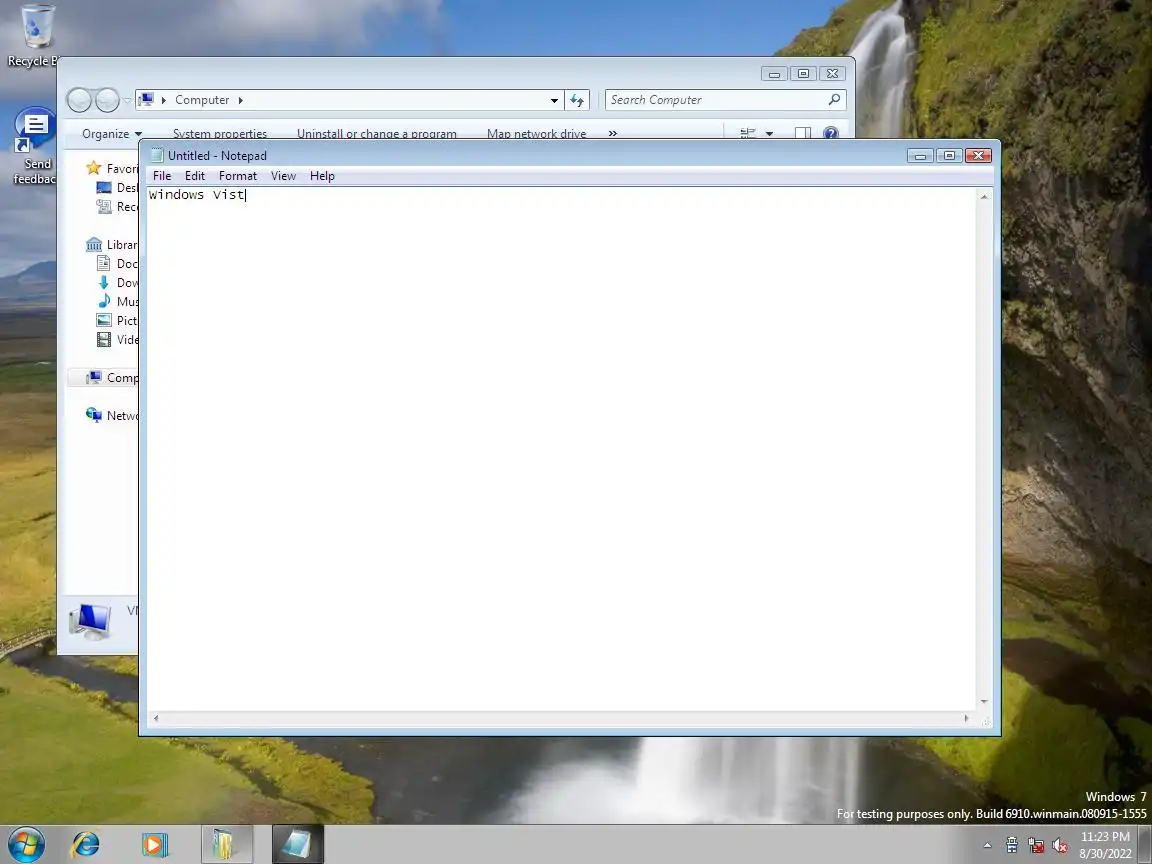Screen dimensions: 1152x864
Task: Open Send feedback desktop shortcut
Action: [33, 146]
